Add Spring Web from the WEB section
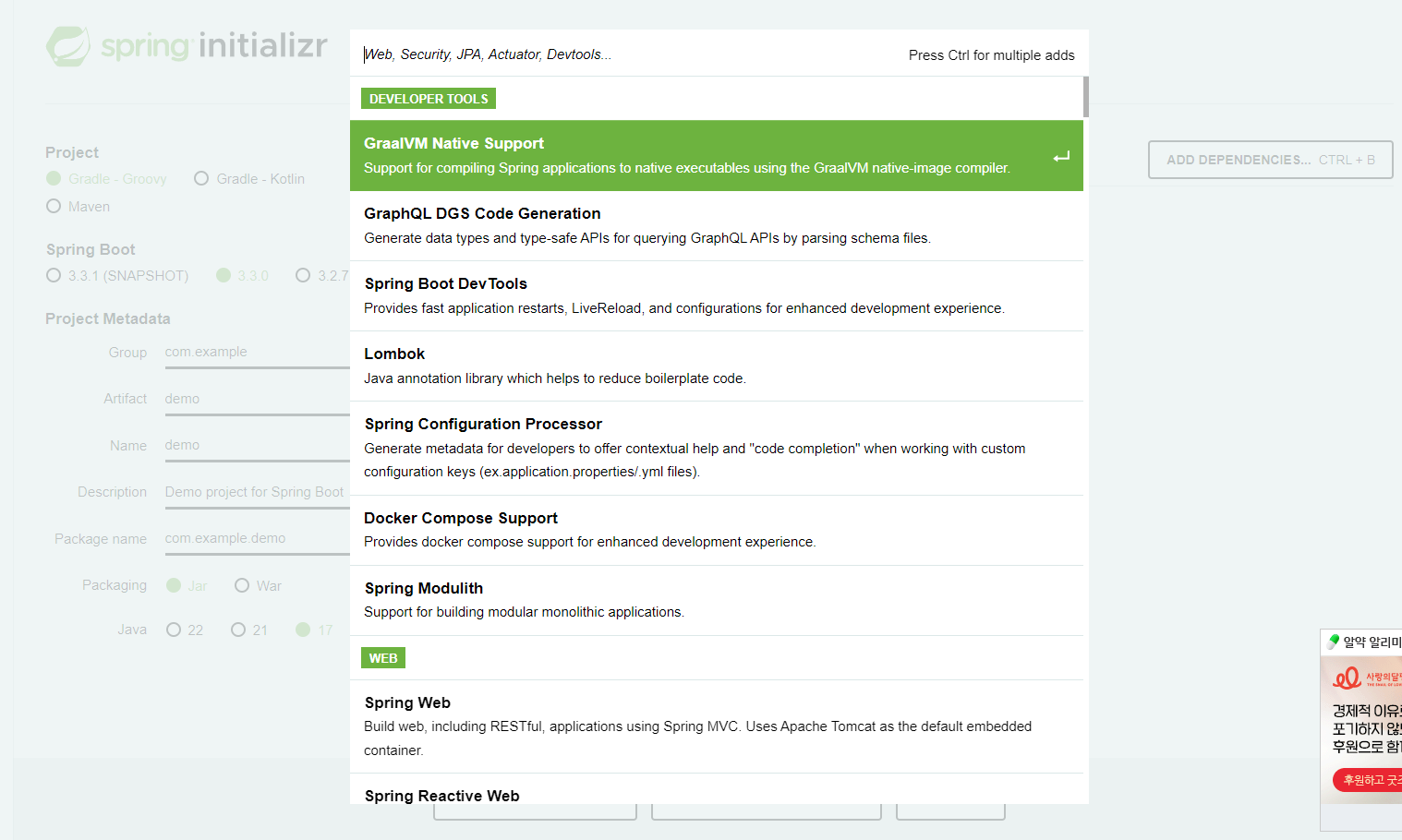Viewport: 1402px width, 840px height. [647, 726]
